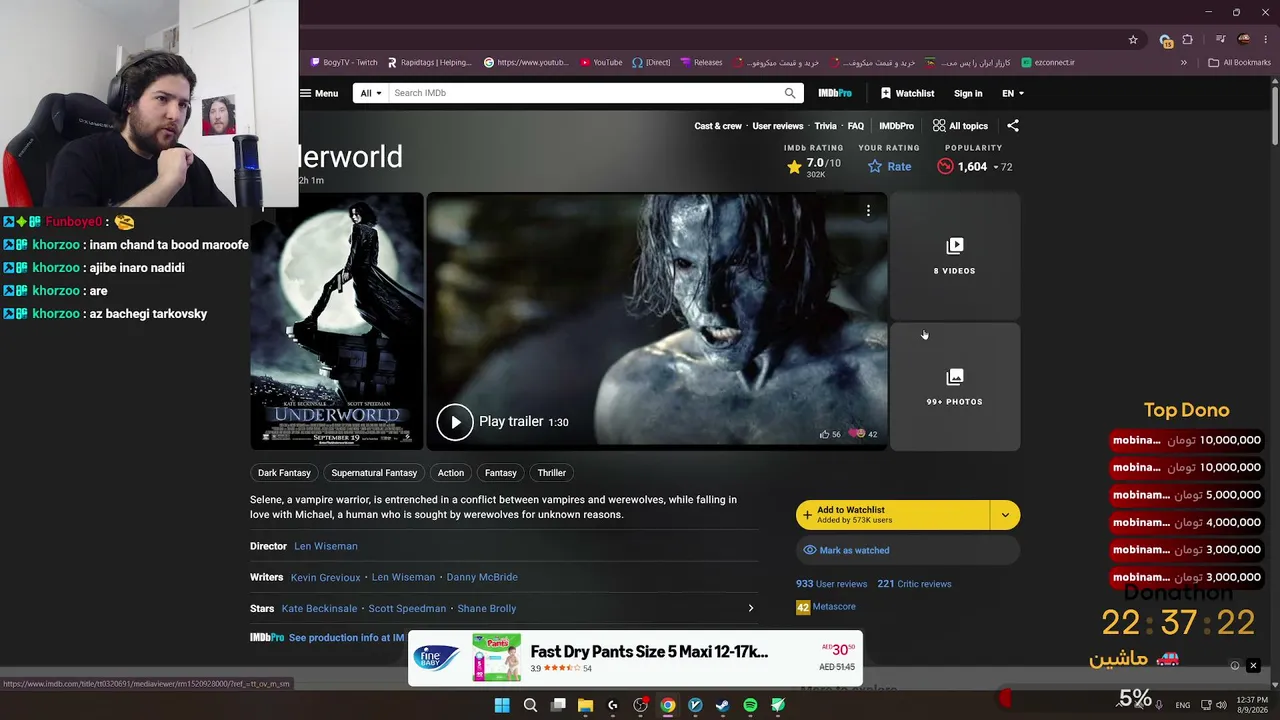Open the Fast Dry Pants ad
This screenshot has height=720, width=1280.
[x=635, y=658]
